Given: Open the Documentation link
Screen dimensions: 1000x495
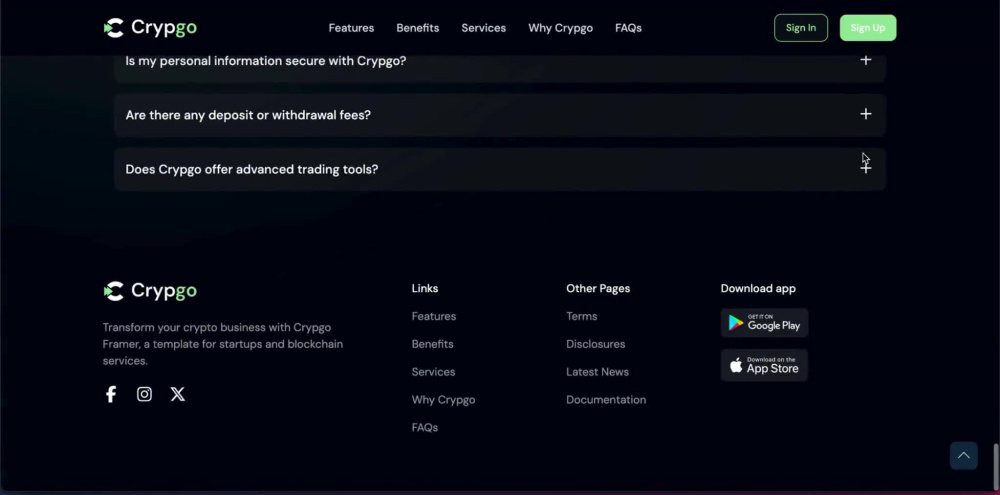Looking at the screenshot, I should pyautogui.click(x=606, y=400).
